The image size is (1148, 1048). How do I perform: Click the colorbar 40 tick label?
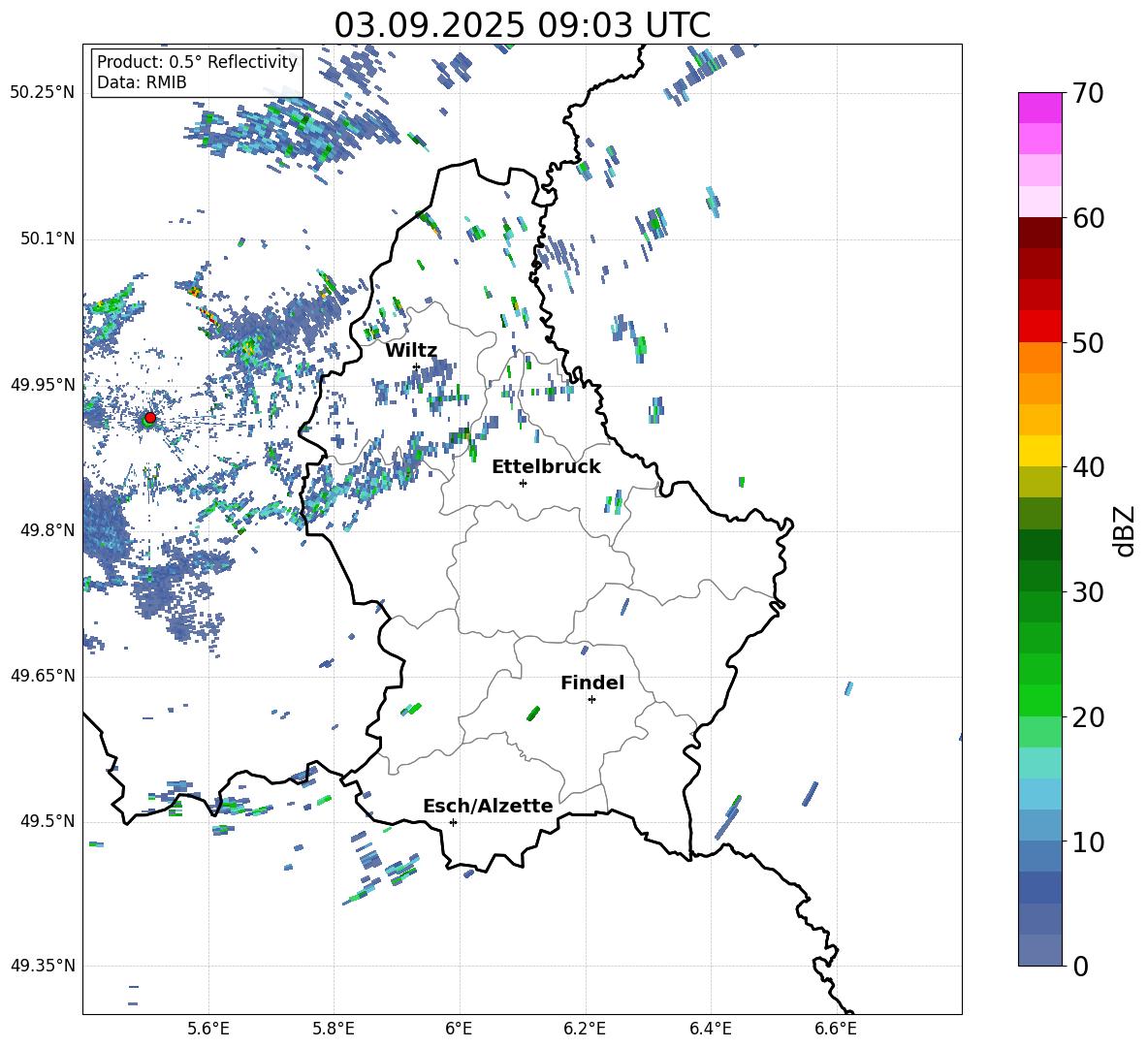1088,467
